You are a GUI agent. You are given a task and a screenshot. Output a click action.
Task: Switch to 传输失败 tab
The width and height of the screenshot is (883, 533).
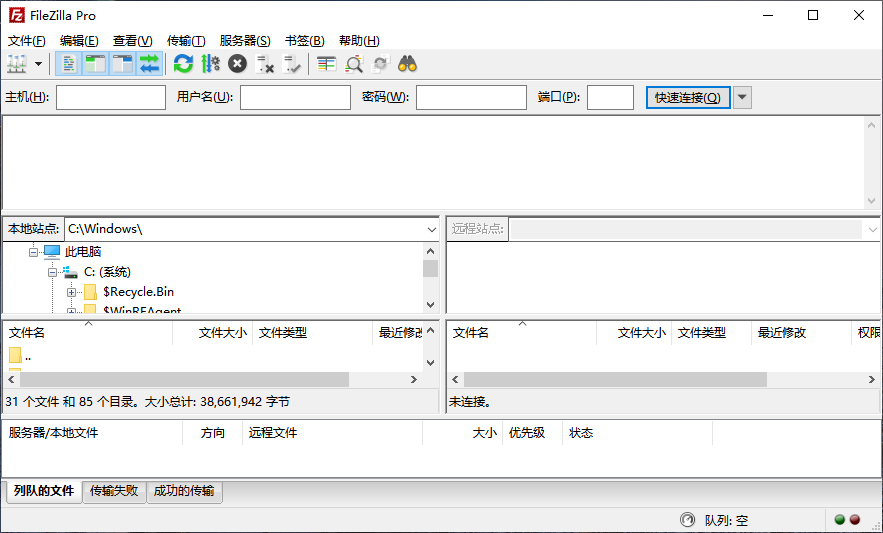pyautogui.click(x=114, y=491)
